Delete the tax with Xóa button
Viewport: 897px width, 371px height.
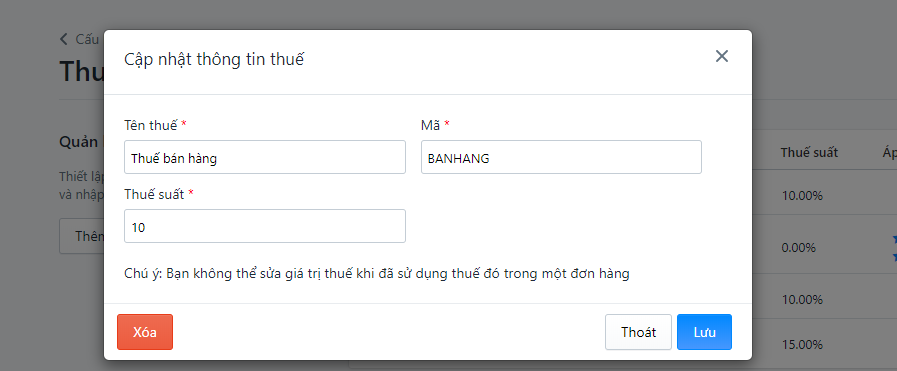tap(145, 332)
